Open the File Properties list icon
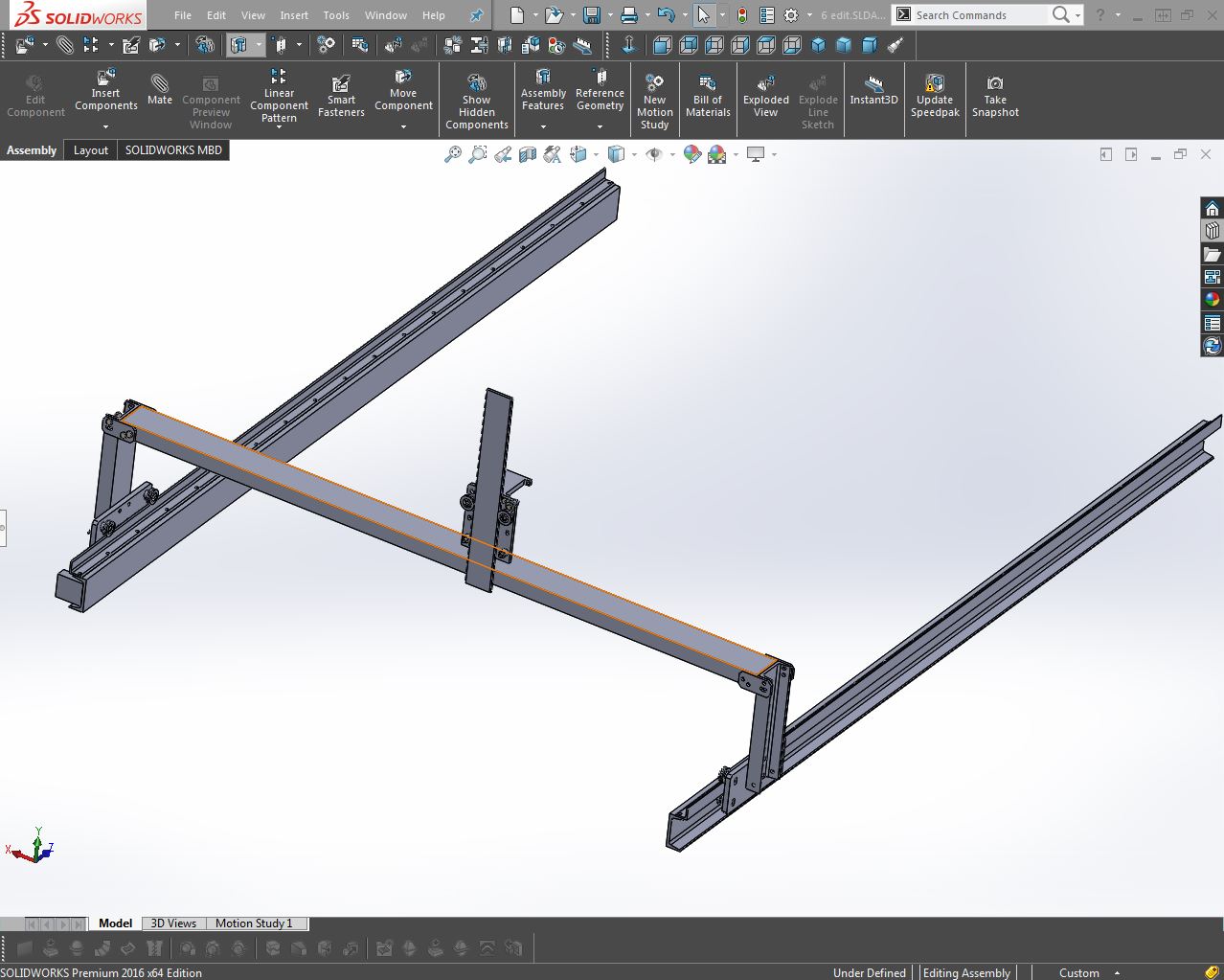Viewport: 1224px width, 980px height. coord(766,15)
